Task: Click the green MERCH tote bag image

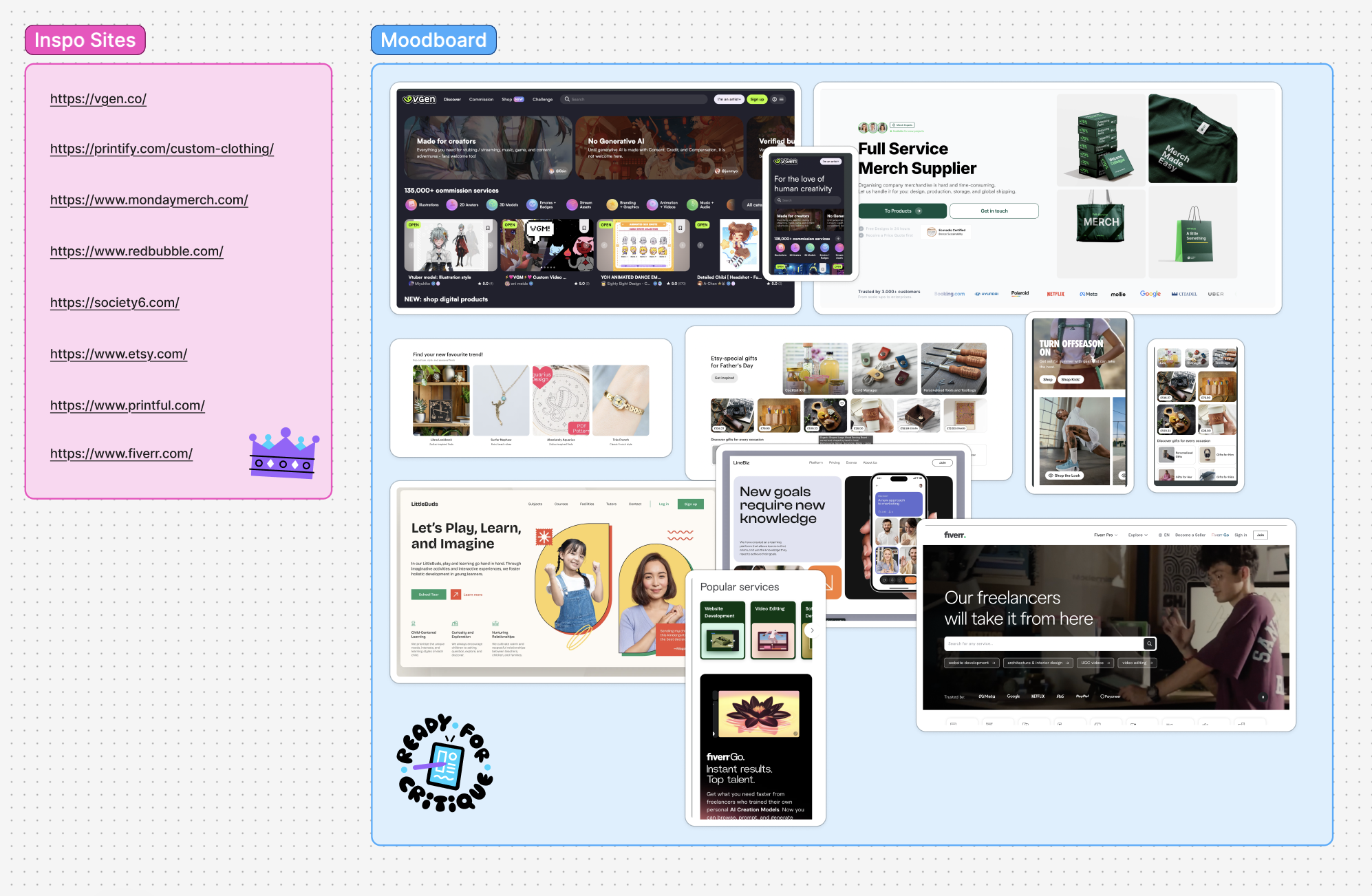Action: 1100,222
